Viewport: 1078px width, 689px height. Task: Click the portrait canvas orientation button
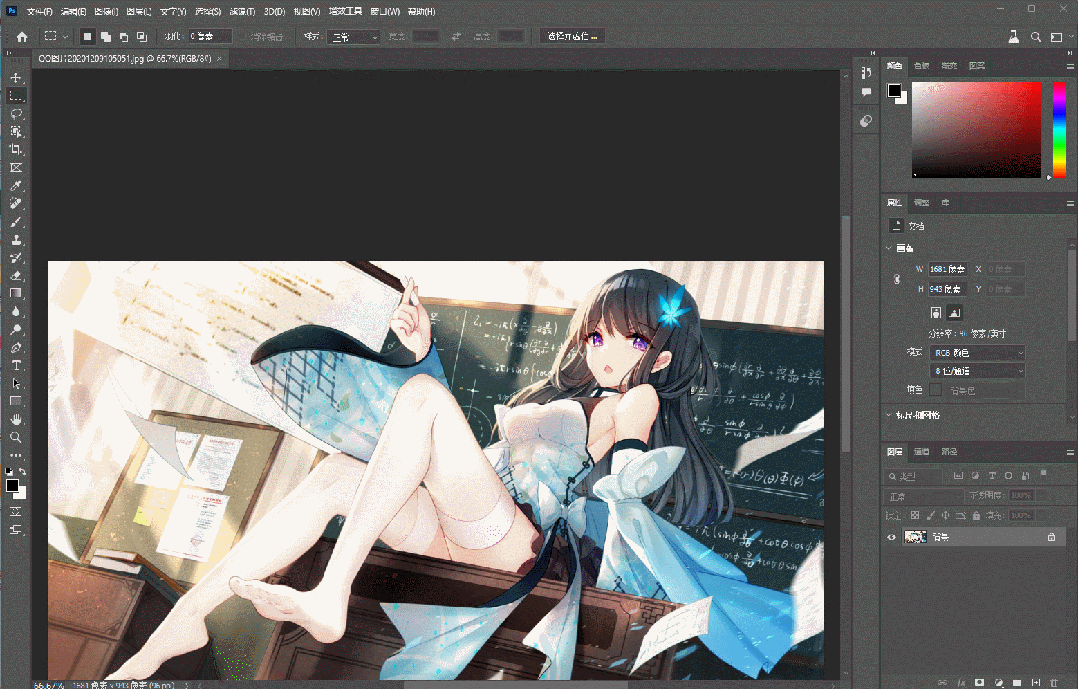click(936, 313)
